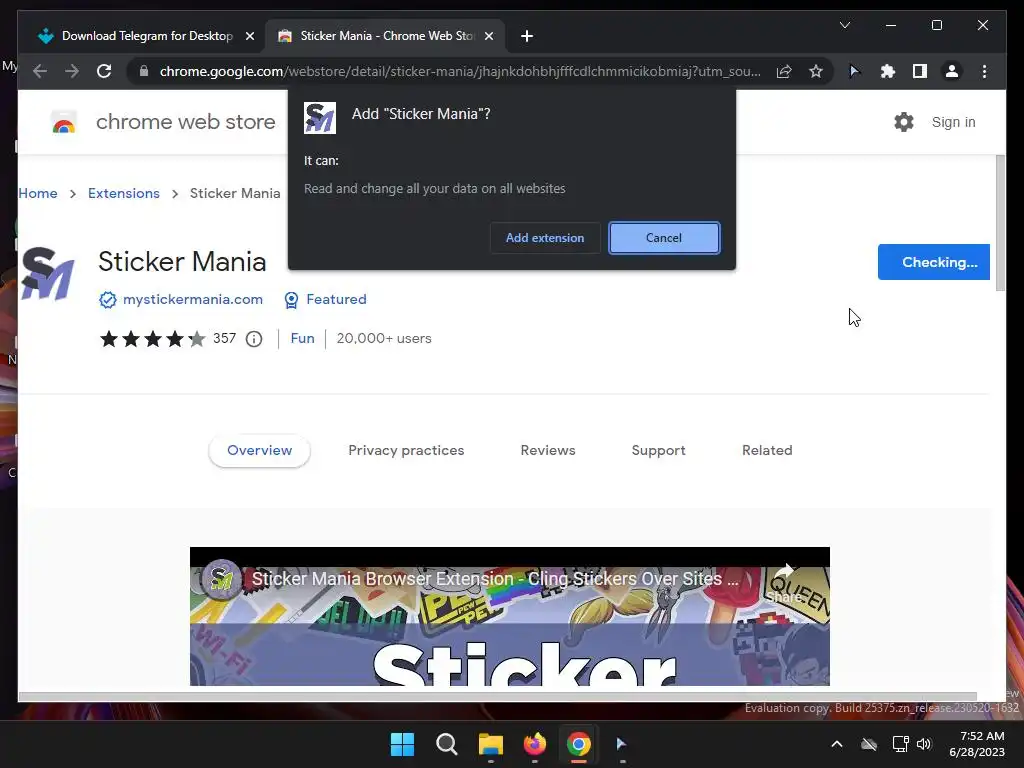Image resolution: width=1024 pixels, height=768 pixels.
Task: Click the Featured award ribbon icon
Action: click(x=291, y=300)
